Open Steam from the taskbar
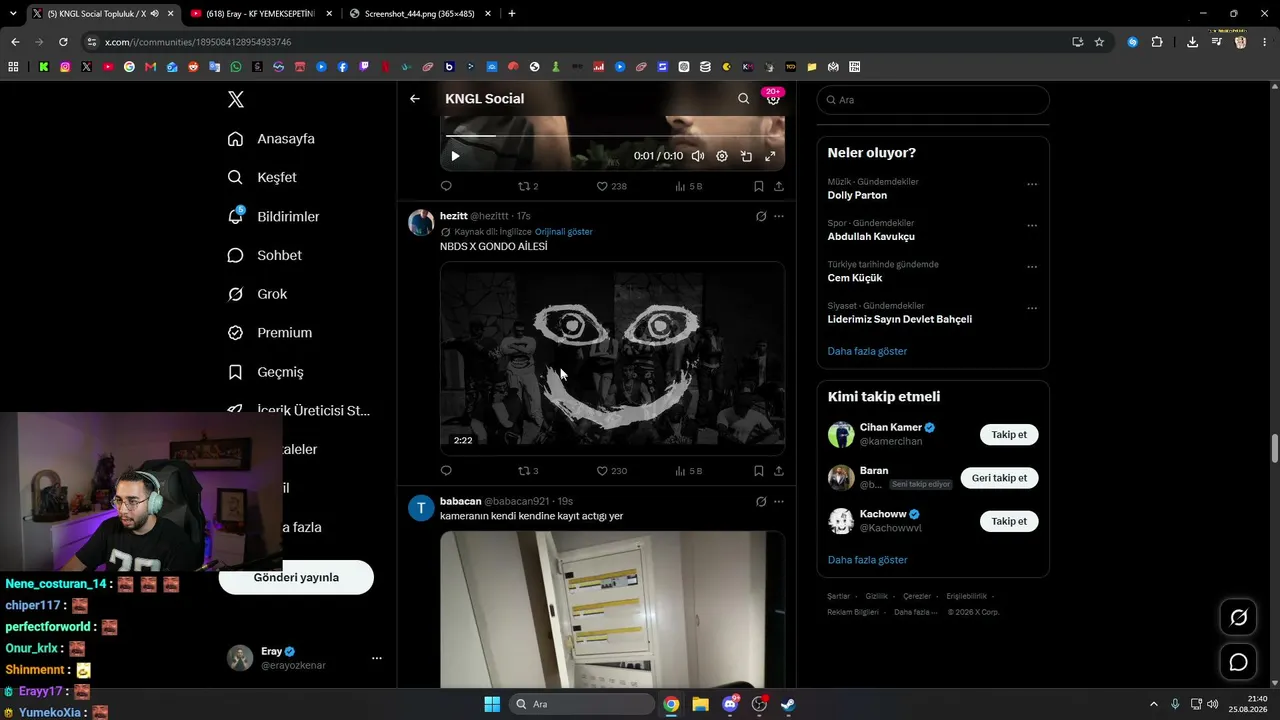This screenshot has height=720, width=1280. 788,704
